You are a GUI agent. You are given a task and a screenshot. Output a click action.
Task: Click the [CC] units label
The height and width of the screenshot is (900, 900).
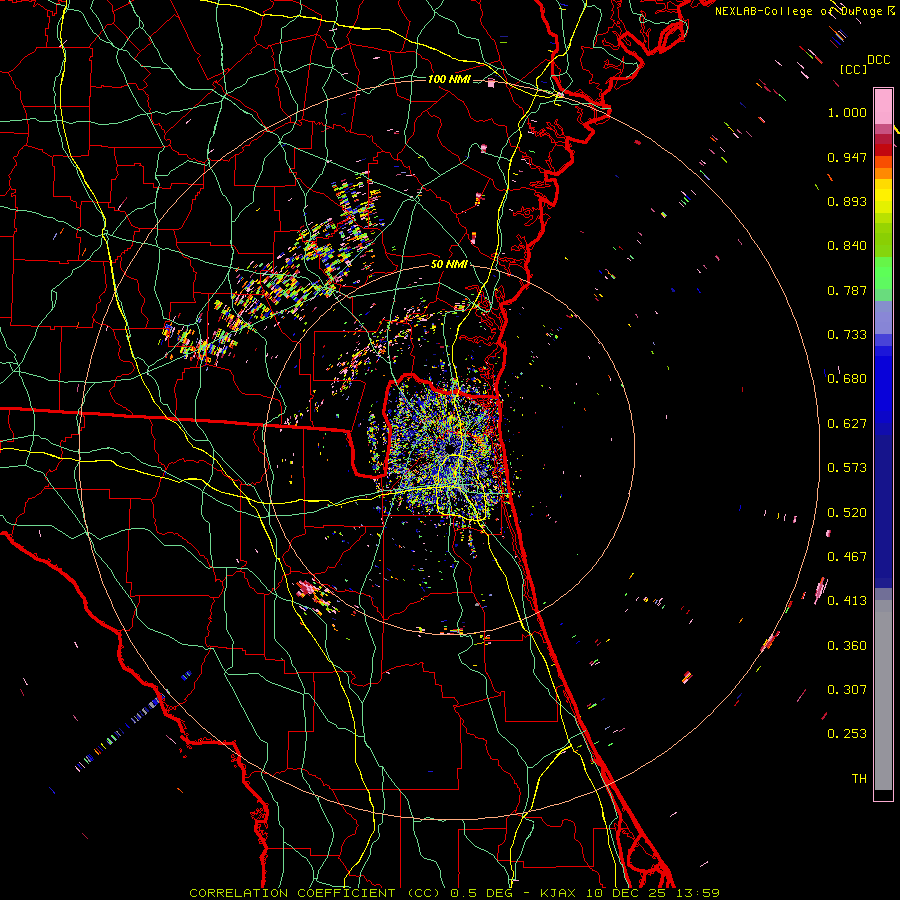(853, 69)
